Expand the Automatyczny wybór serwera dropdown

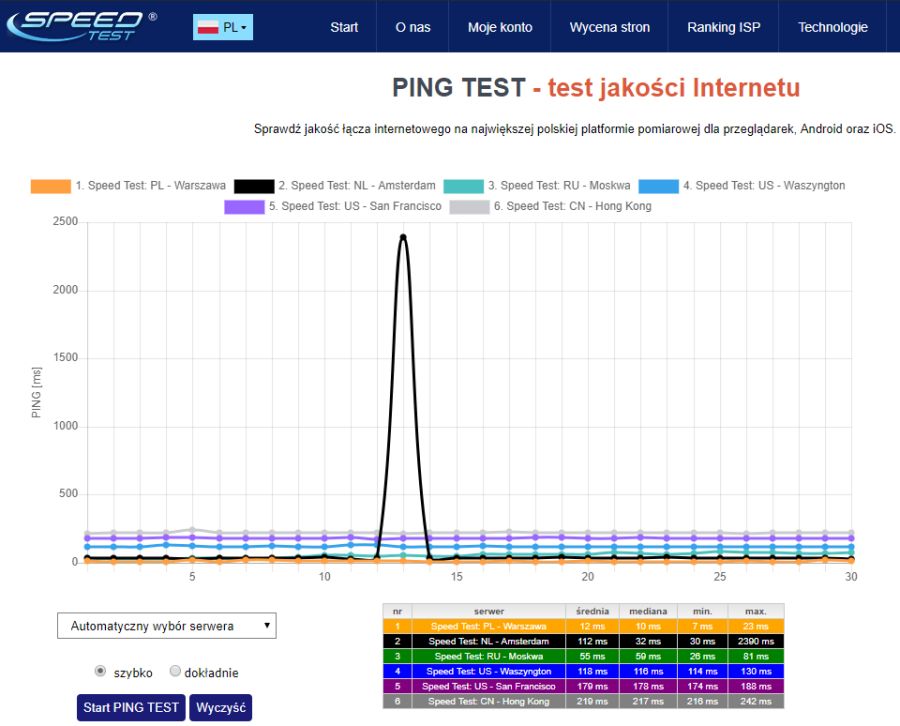[x=166, y=626]
